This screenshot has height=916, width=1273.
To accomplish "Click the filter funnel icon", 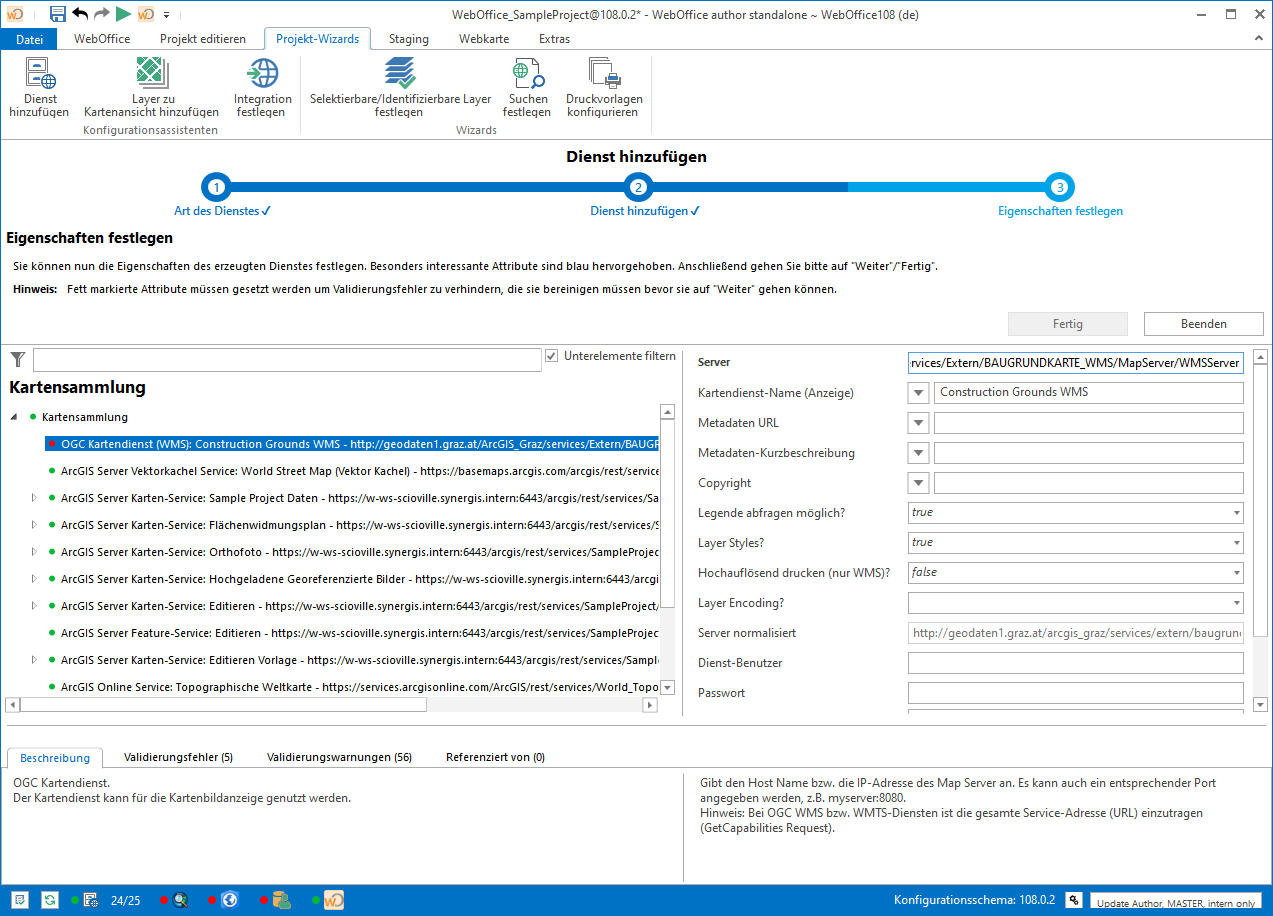I will 18,359.
